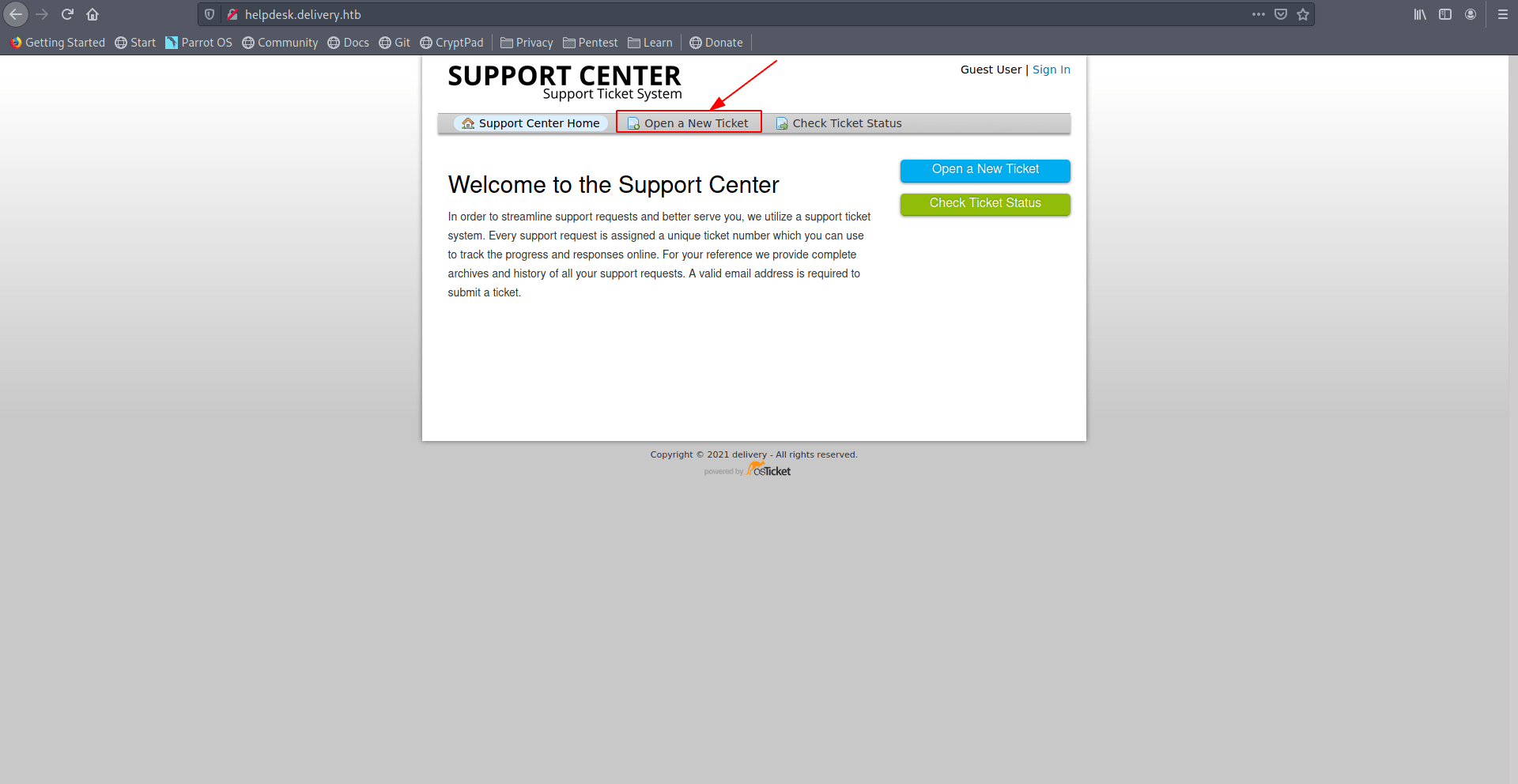
Task: Reload the current page
Action: tap(67, 14)
